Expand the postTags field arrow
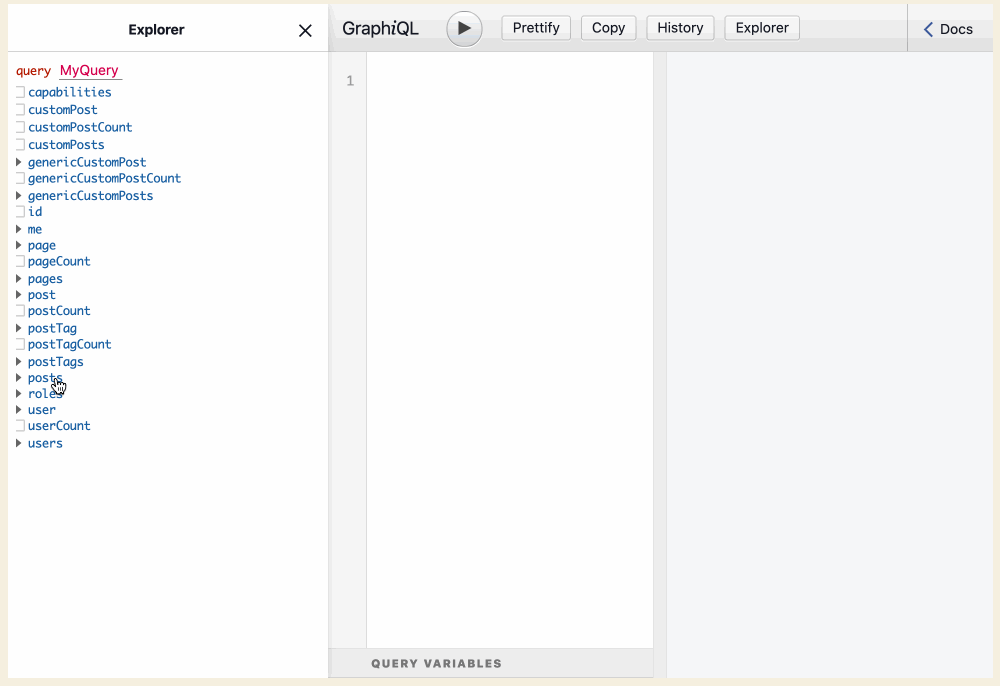The image size is (1000, 686). [18, 361]
